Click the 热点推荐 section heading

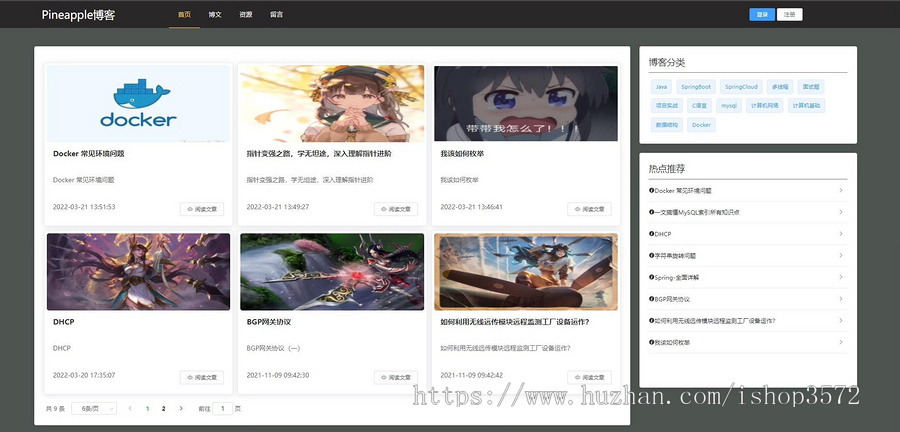click(667, 169)
